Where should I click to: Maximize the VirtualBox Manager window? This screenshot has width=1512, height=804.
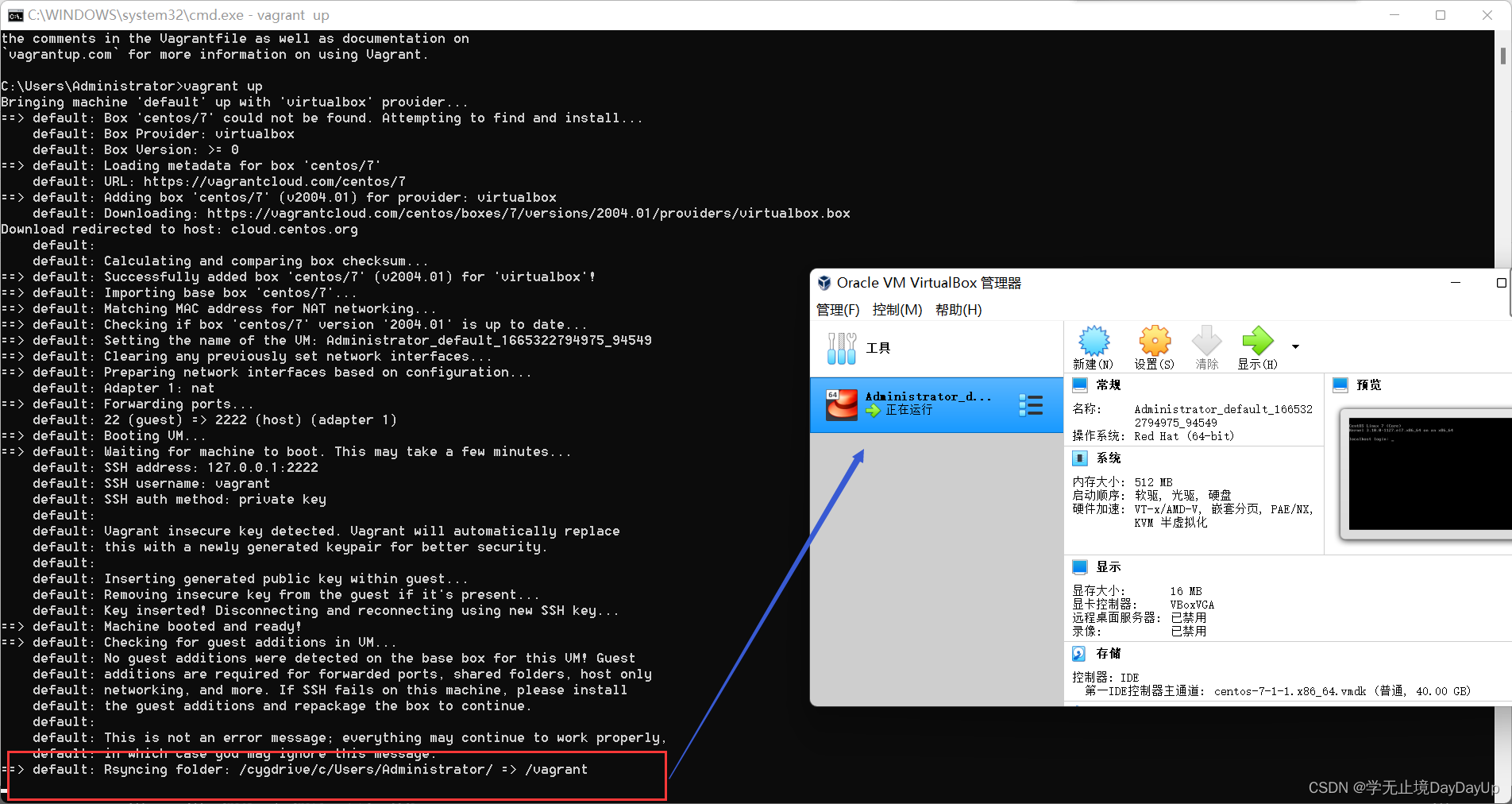pyautogui.click(x=1501, y=282)
